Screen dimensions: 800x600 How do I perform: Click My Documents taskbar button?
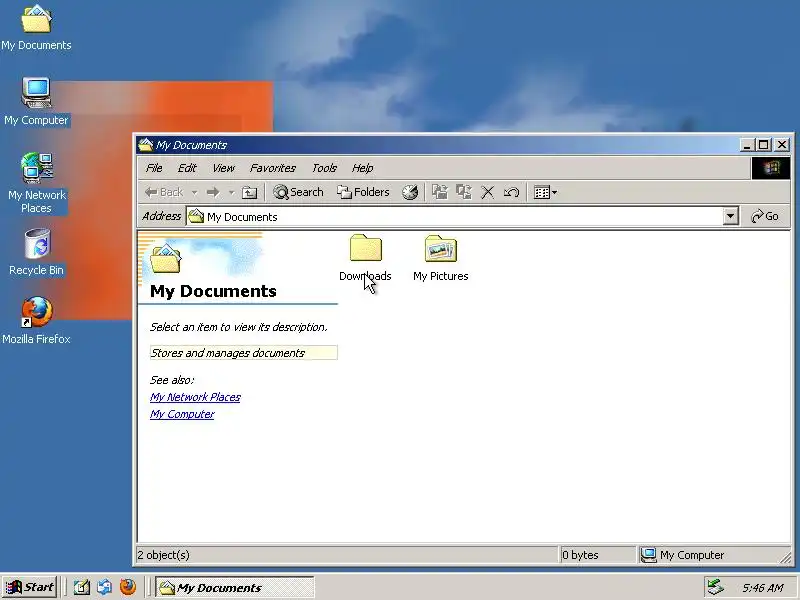click(x=235, y=588)
